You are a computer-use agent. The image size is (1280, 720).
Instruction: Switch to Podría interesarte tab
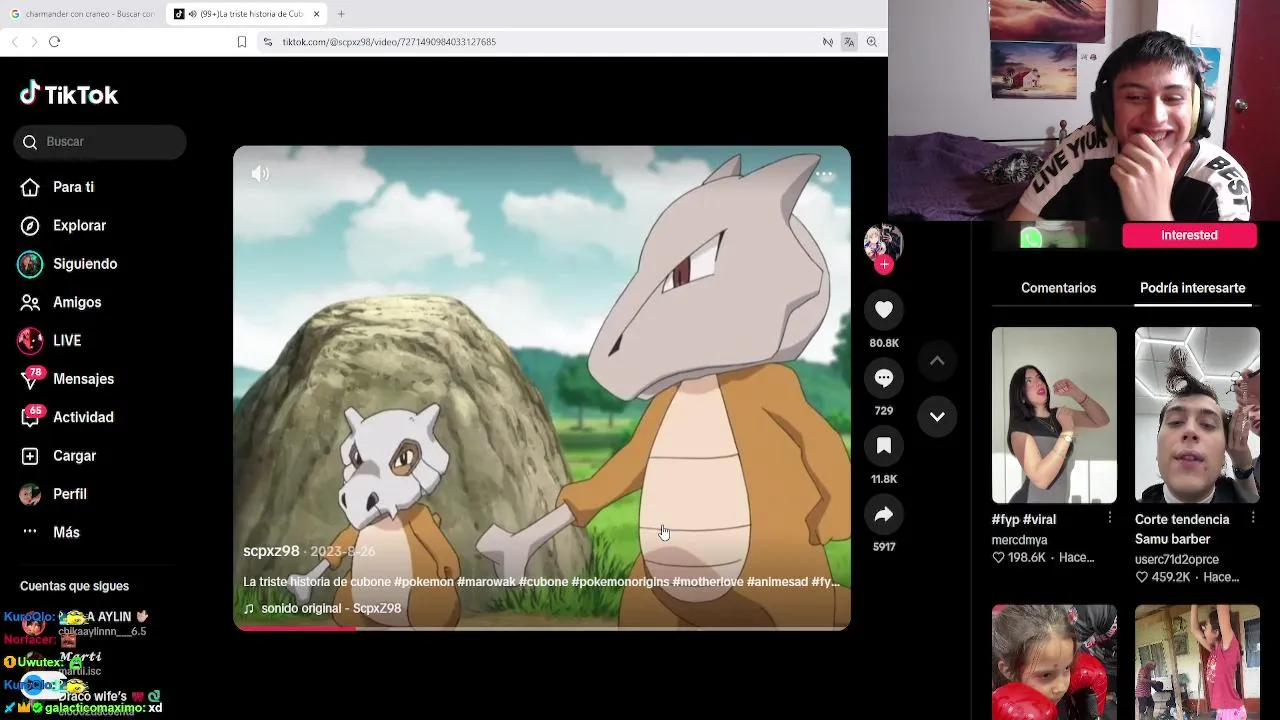pyautogui.click(x=1192, y=288)
